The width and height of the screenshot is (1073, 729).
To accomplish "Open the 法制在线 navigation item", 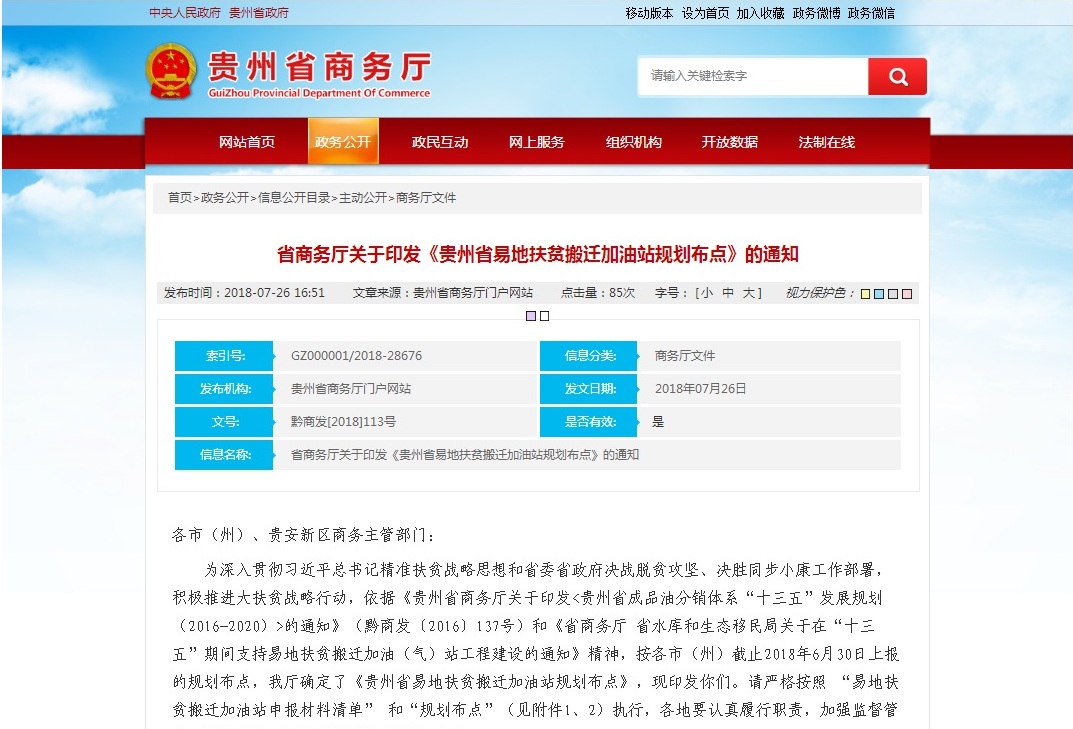I will 827,142.
